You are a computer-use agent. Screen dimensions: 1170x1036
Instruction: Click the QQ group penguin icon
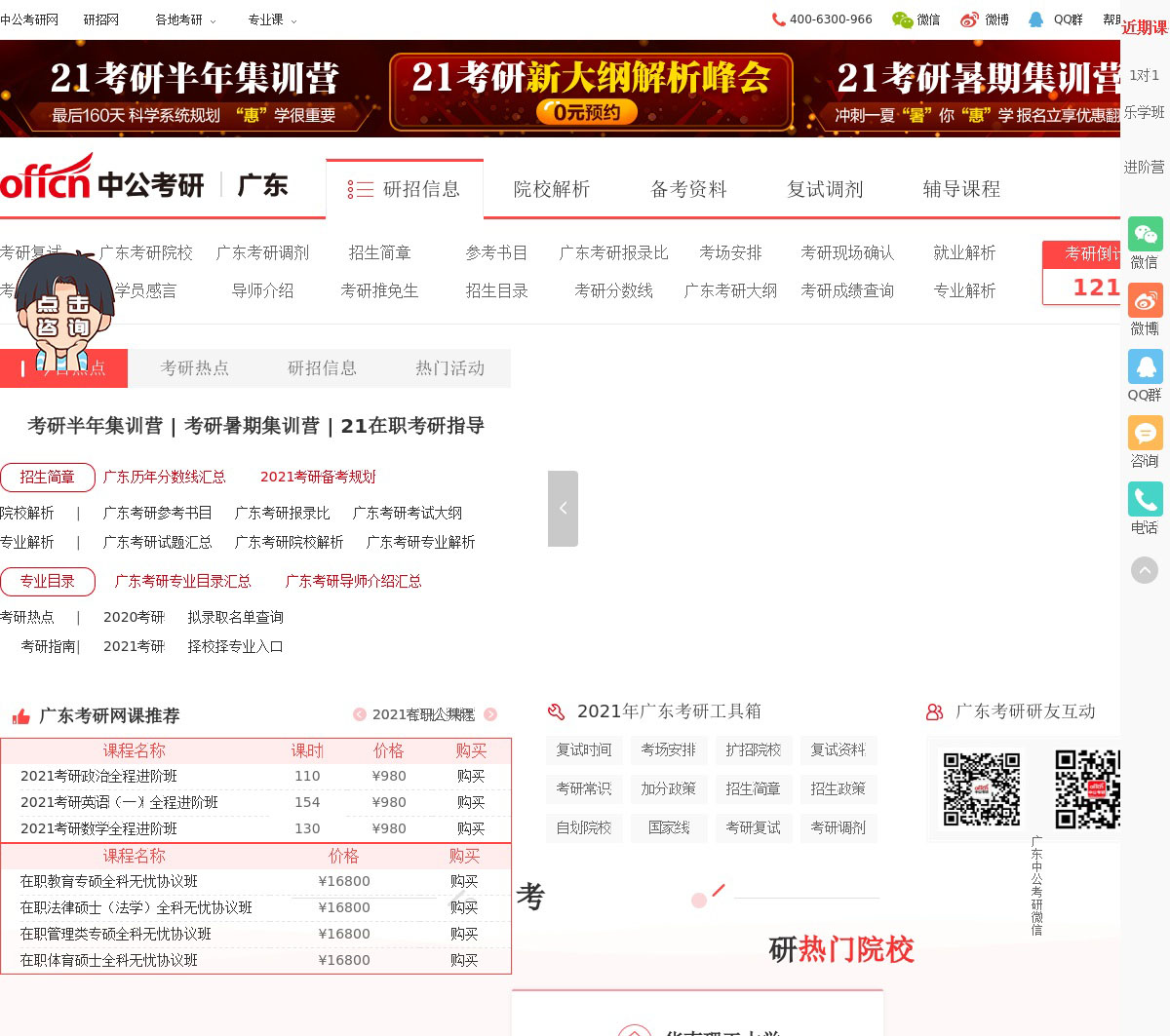(1145, 366)
